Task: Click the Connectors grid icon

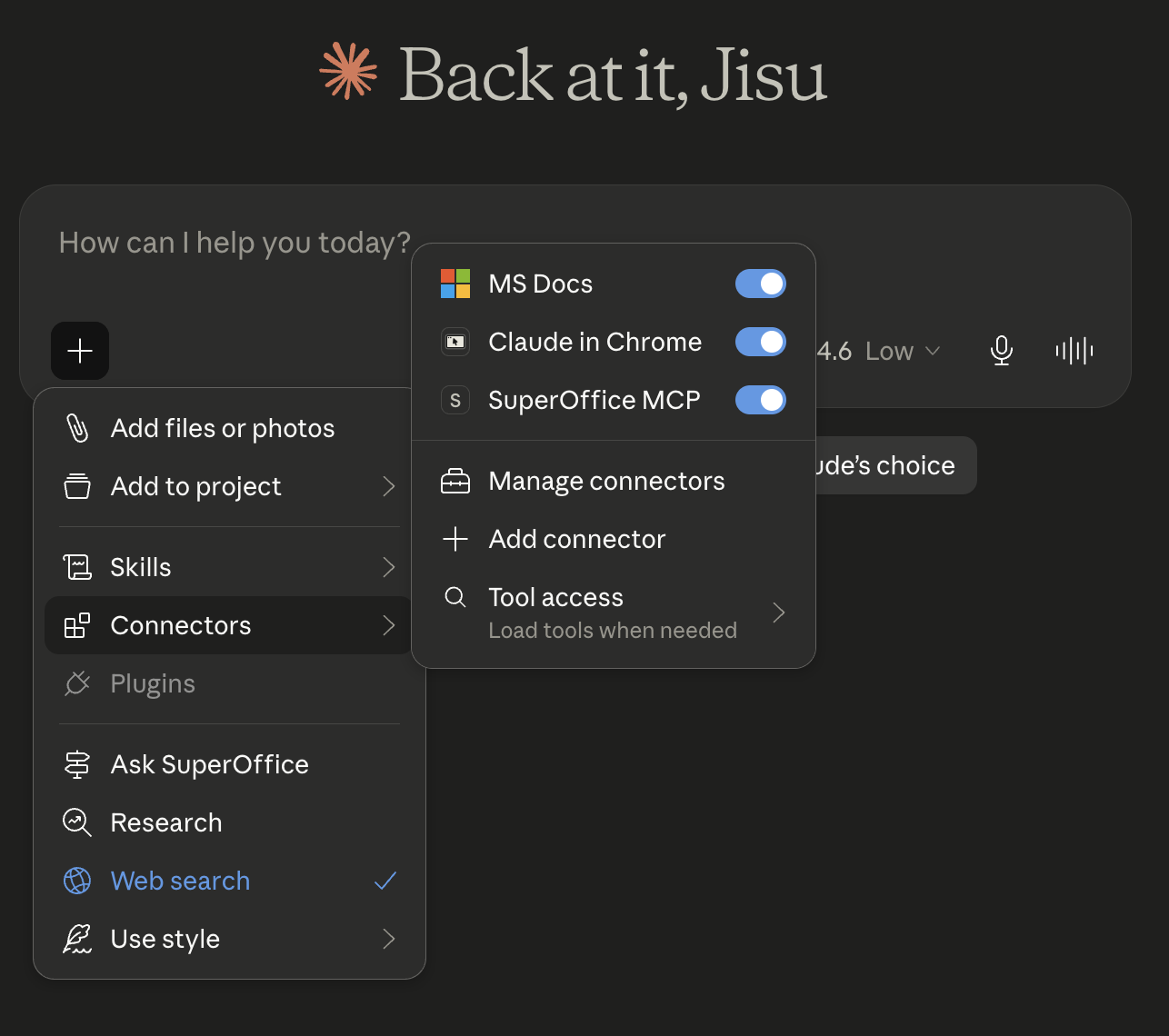Action: [x=77, y=625]
